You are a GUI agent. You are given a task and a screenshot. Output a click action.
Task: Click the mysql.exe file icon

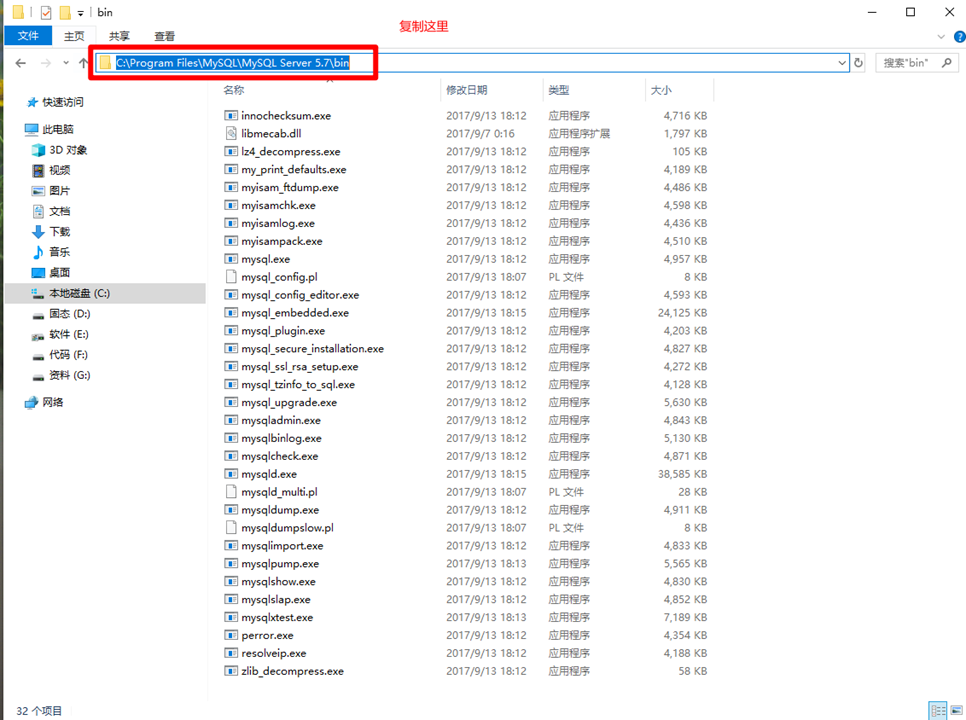(x=231, y=259)
